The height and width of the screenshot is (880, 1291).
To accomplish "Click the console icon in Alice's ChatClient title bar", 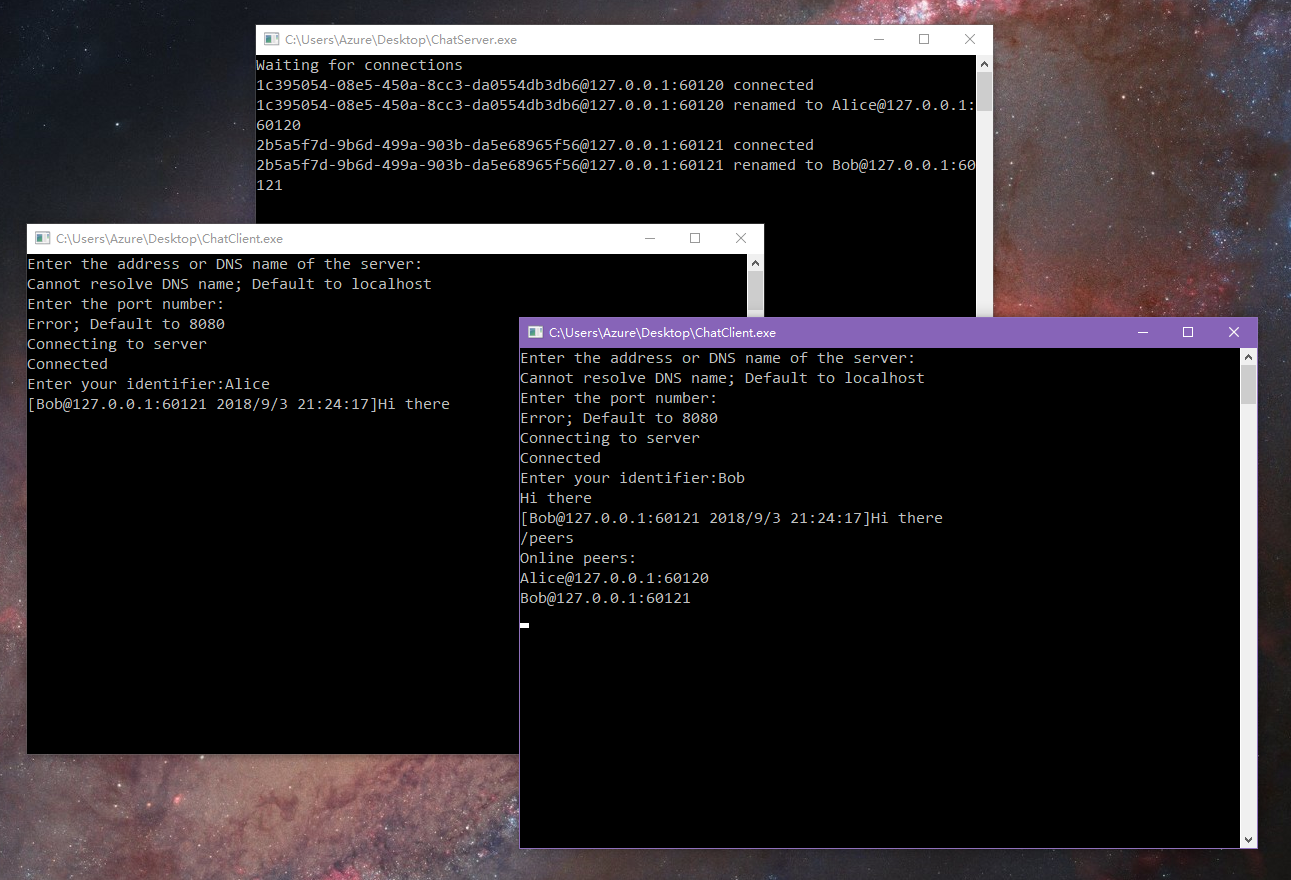I will point(42,239).
